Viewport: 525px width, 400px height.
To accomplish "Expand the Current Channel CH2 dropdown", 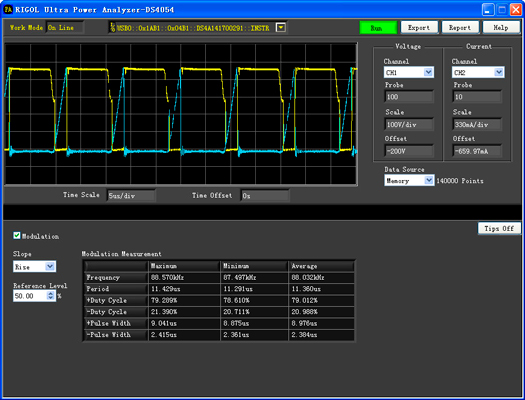I will pyautogui.click(x=499, y=72).
